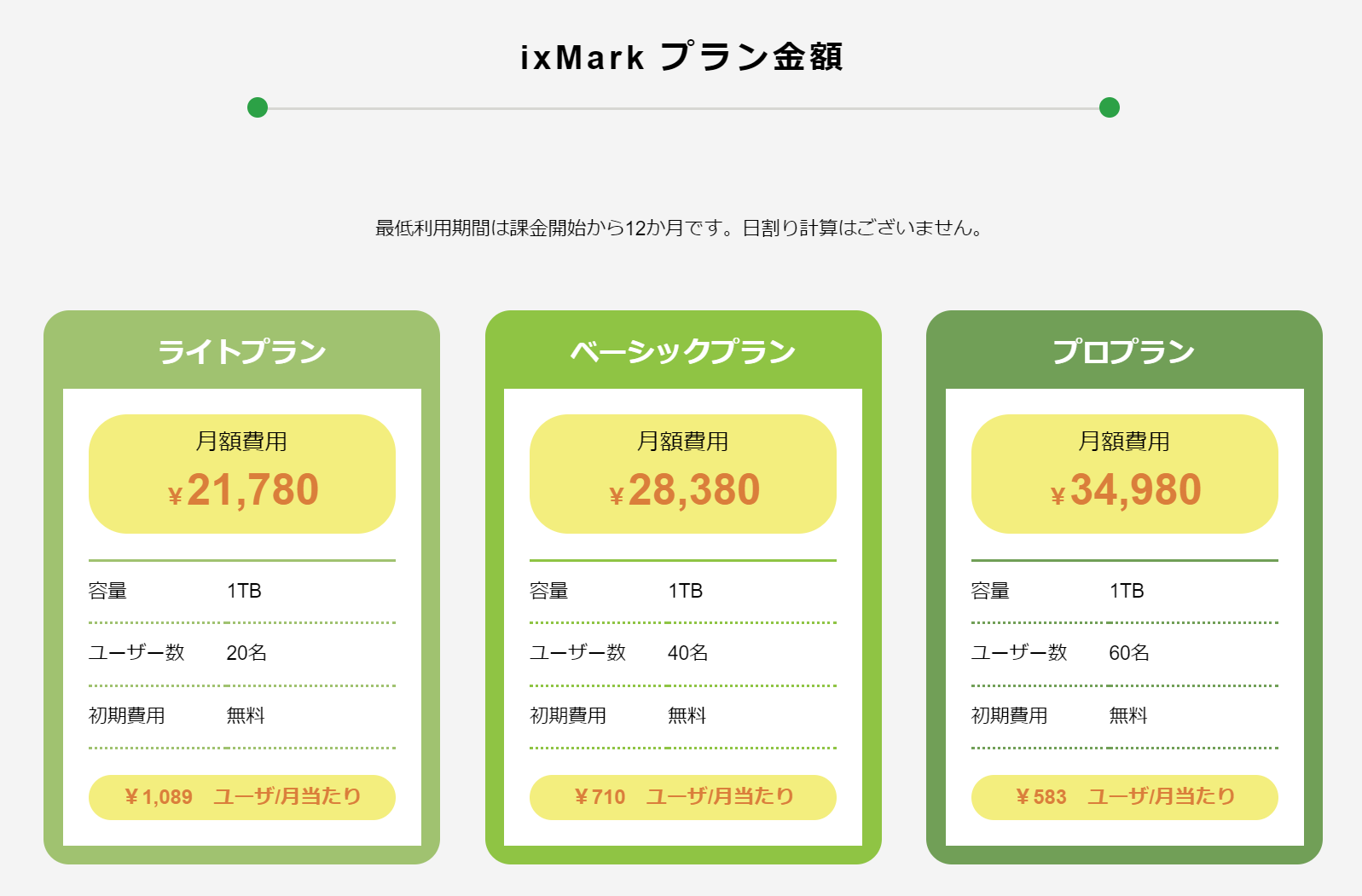Click the ¥710 per user badge

pos(683,797)
